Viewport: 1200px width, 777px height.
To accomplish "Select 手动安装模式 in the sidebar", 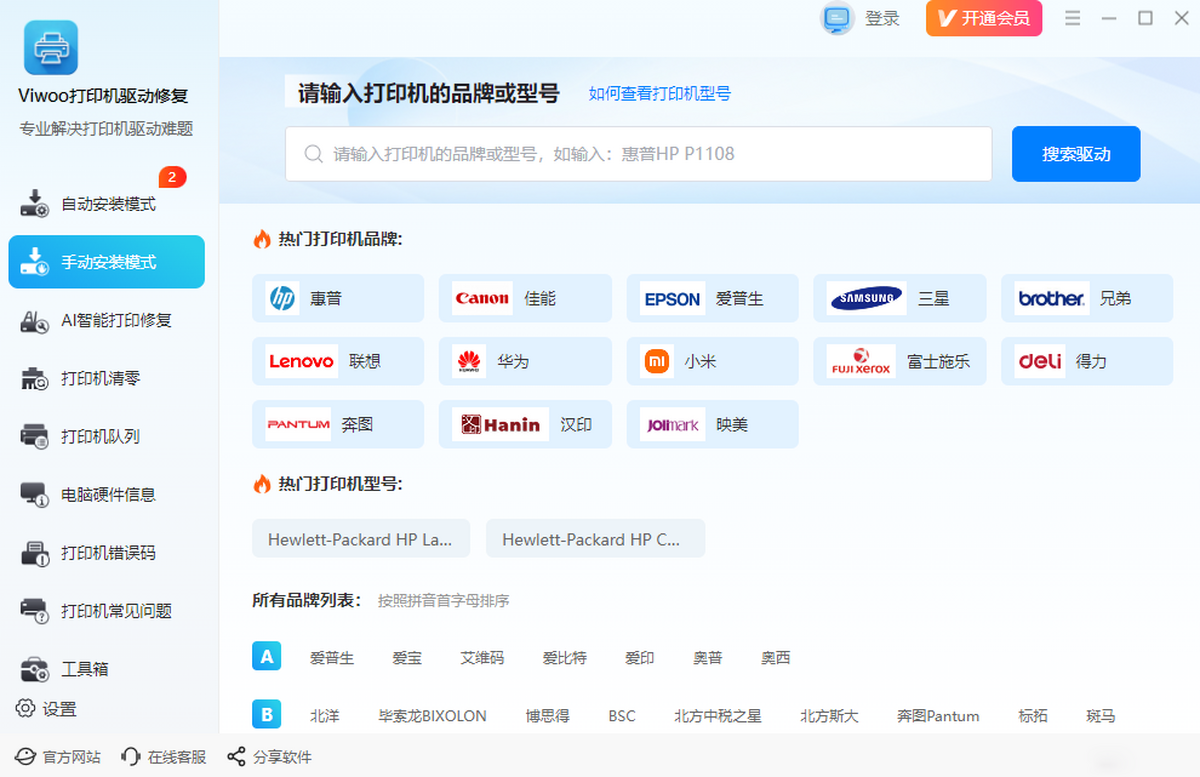I will (107, 262).
